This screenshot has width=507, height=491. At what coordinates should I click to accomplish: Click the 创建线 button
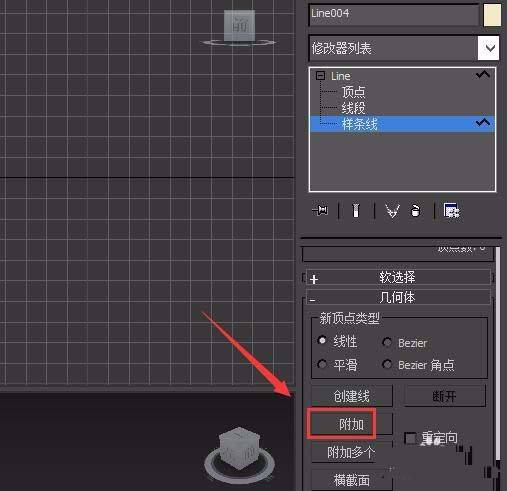tap(352, 396)
